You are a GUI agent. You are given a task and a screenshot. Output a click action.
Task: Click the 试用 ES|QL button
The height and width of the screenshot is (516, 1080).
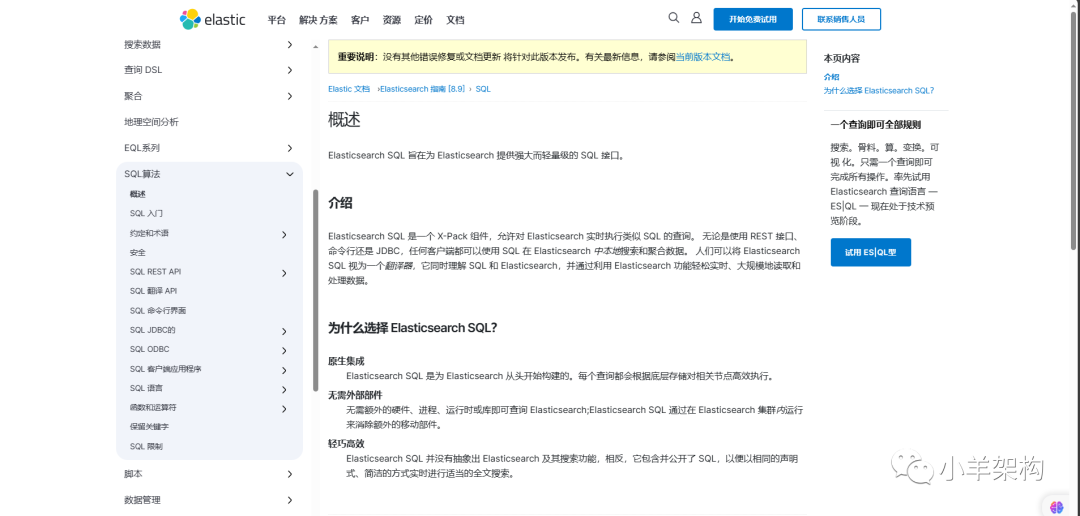click(871, 252)
